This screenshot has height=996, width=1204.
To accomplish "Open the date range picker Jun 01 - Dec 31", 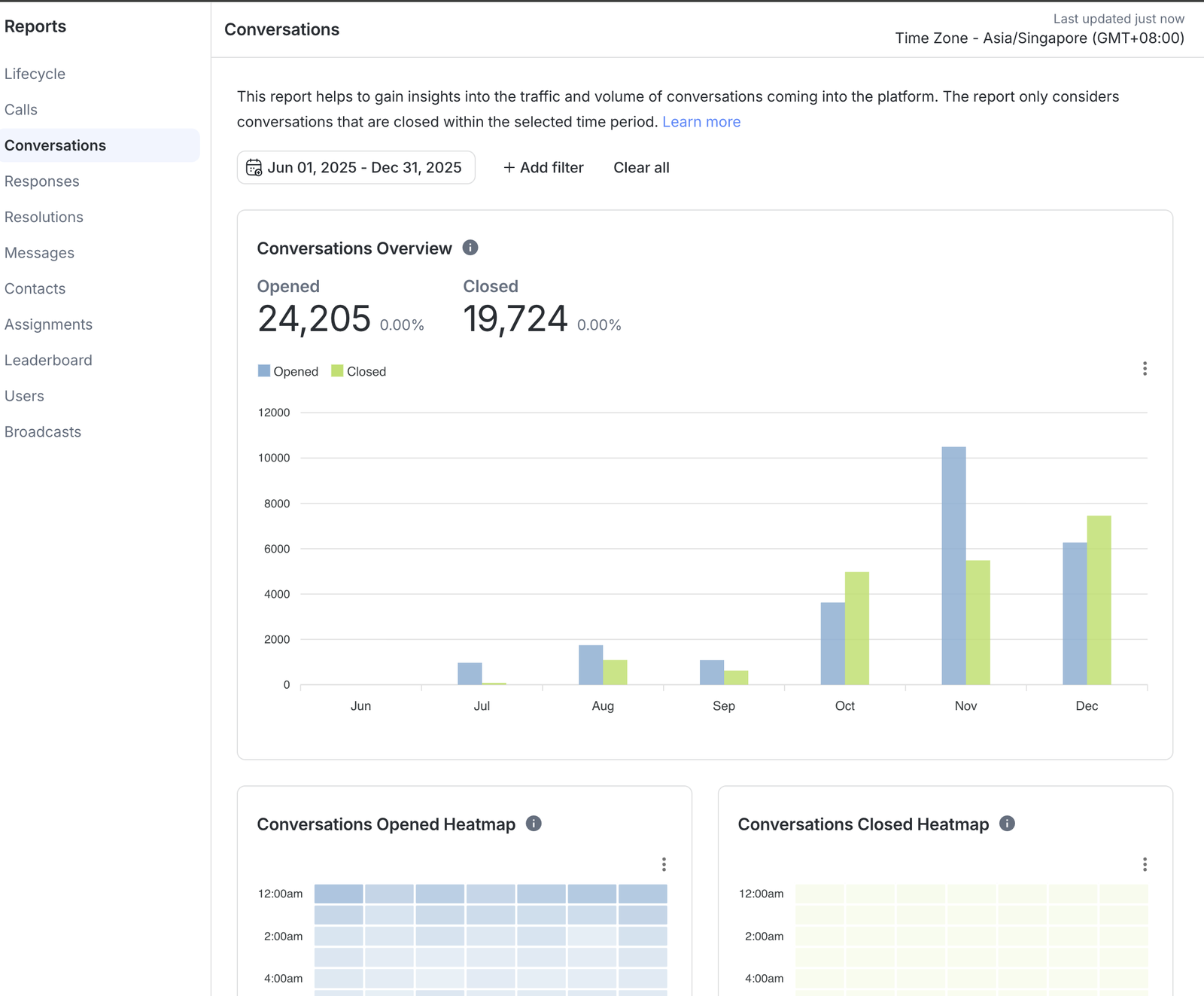I will click(x=356, y=167).
